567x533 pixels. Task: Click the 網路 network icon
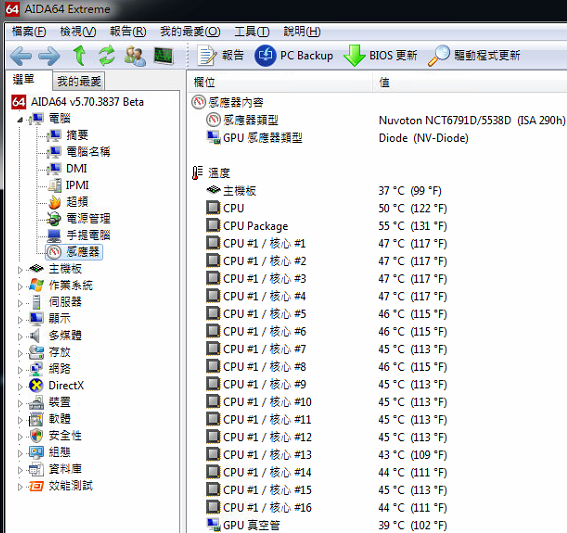pyautogui.click(x=36, y=369)
